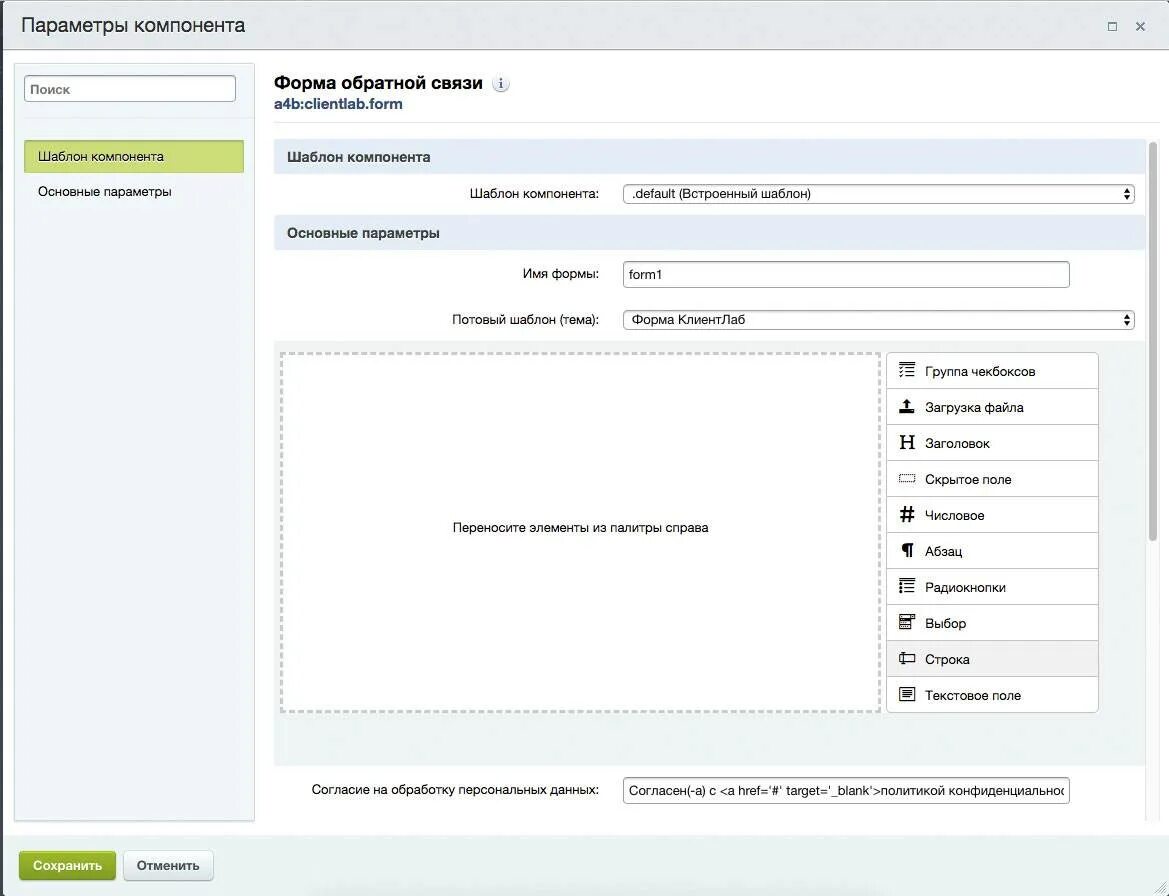
Task: Click the Радиокнопки list icon
Action: pyautogui.click(x=907, y=586)
